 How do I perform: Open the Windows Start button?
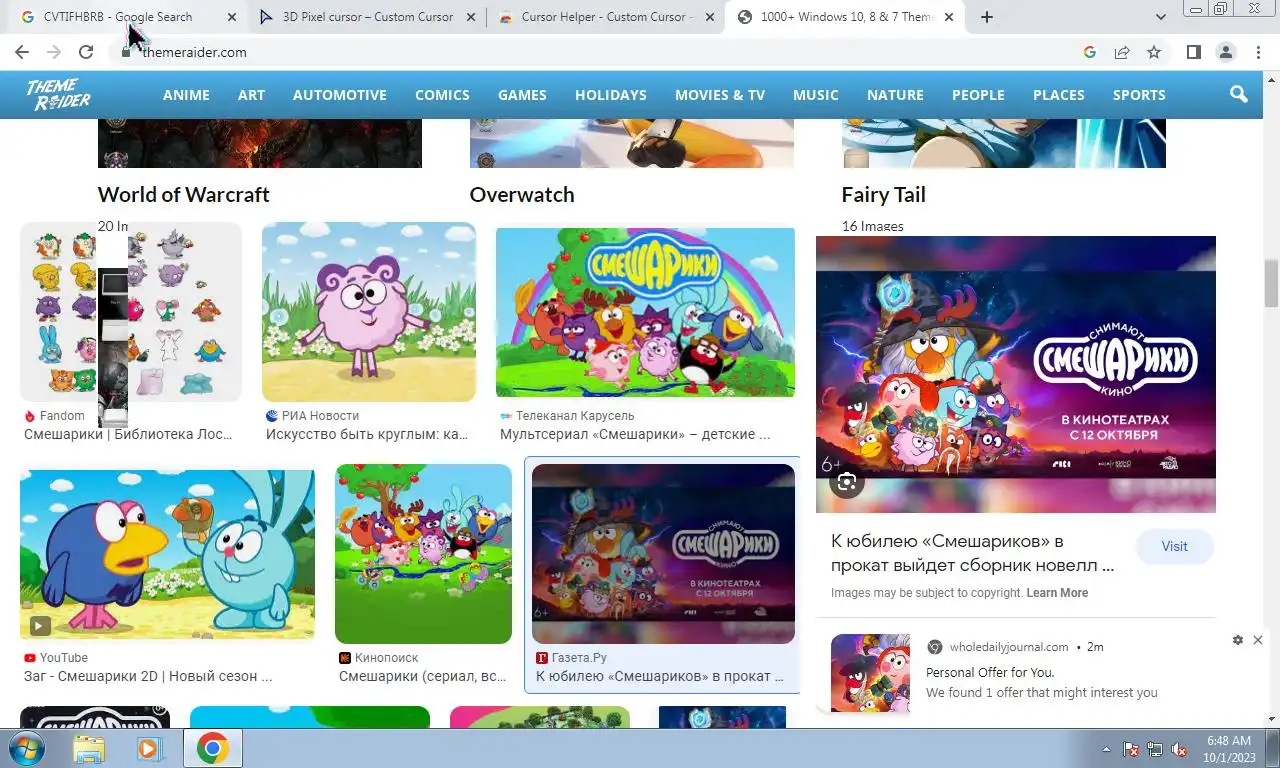point(26,748)
